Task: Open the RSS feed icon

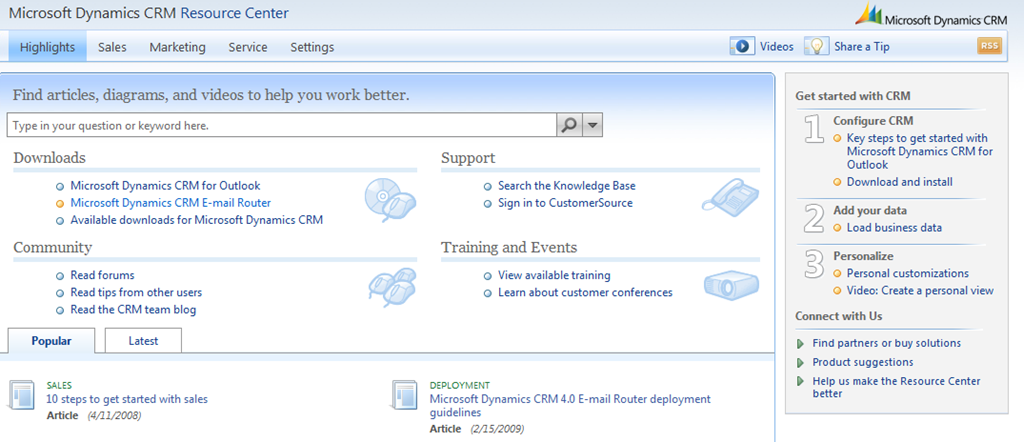Action: [989, 46]
